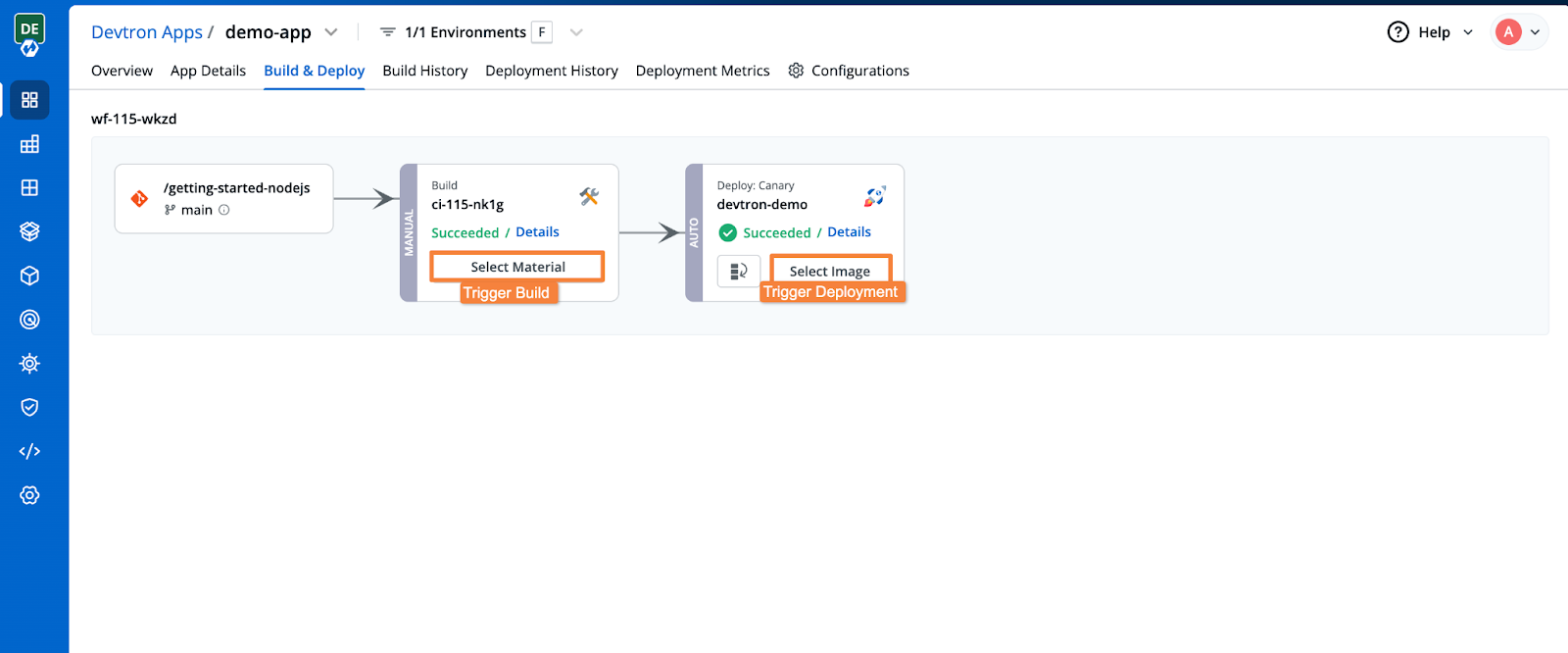Open the circular target sidebar icon
The height and width of the screenshot is (653, 1568).
pyautogui.click(x=29, y=320)
